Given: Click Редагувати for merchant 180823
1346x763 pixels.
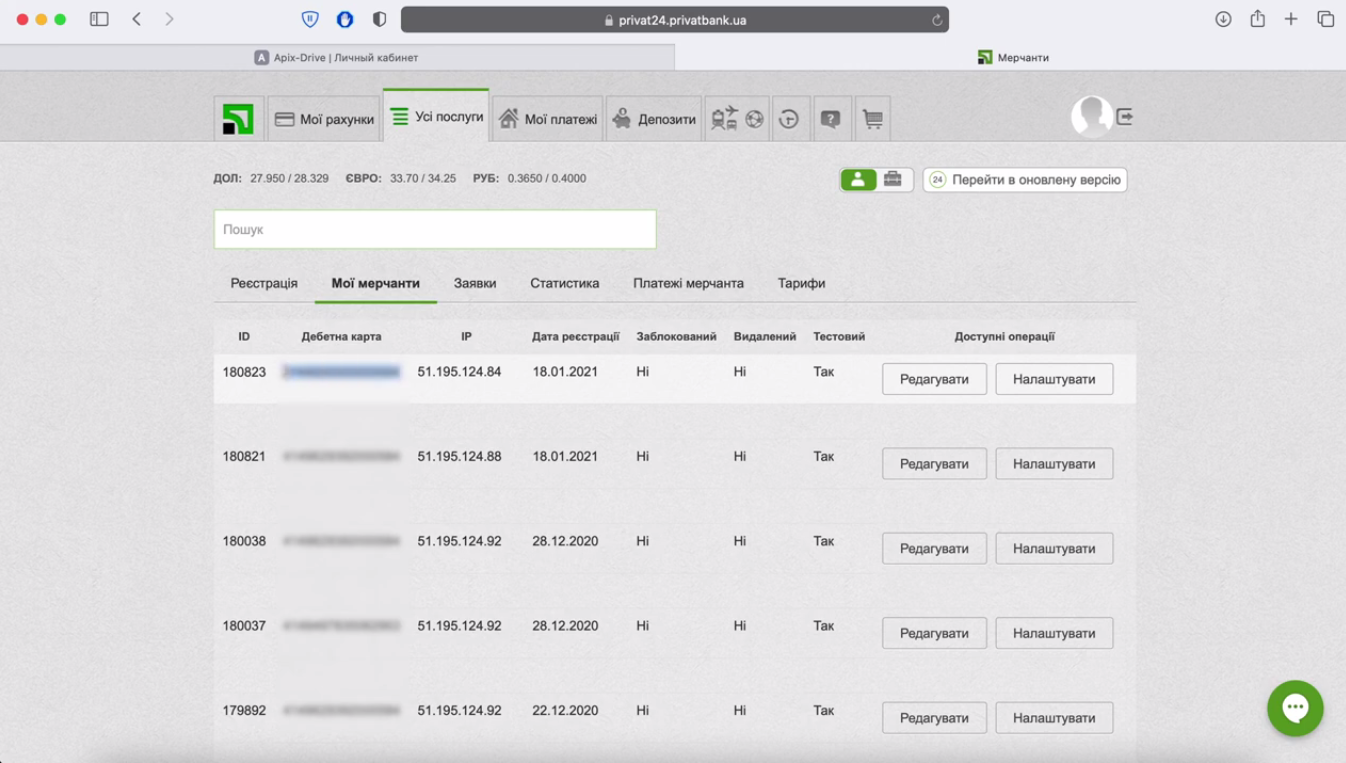Looking at the screenshot, I should [x=934, y=379].
